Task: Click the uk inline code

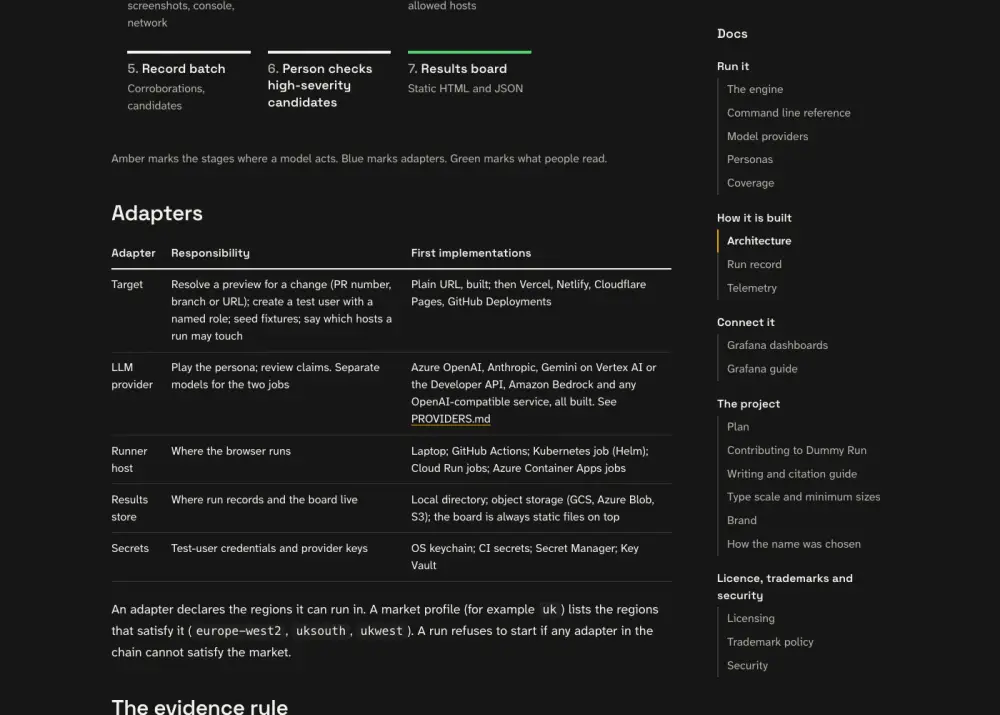Action: point(549,610)
